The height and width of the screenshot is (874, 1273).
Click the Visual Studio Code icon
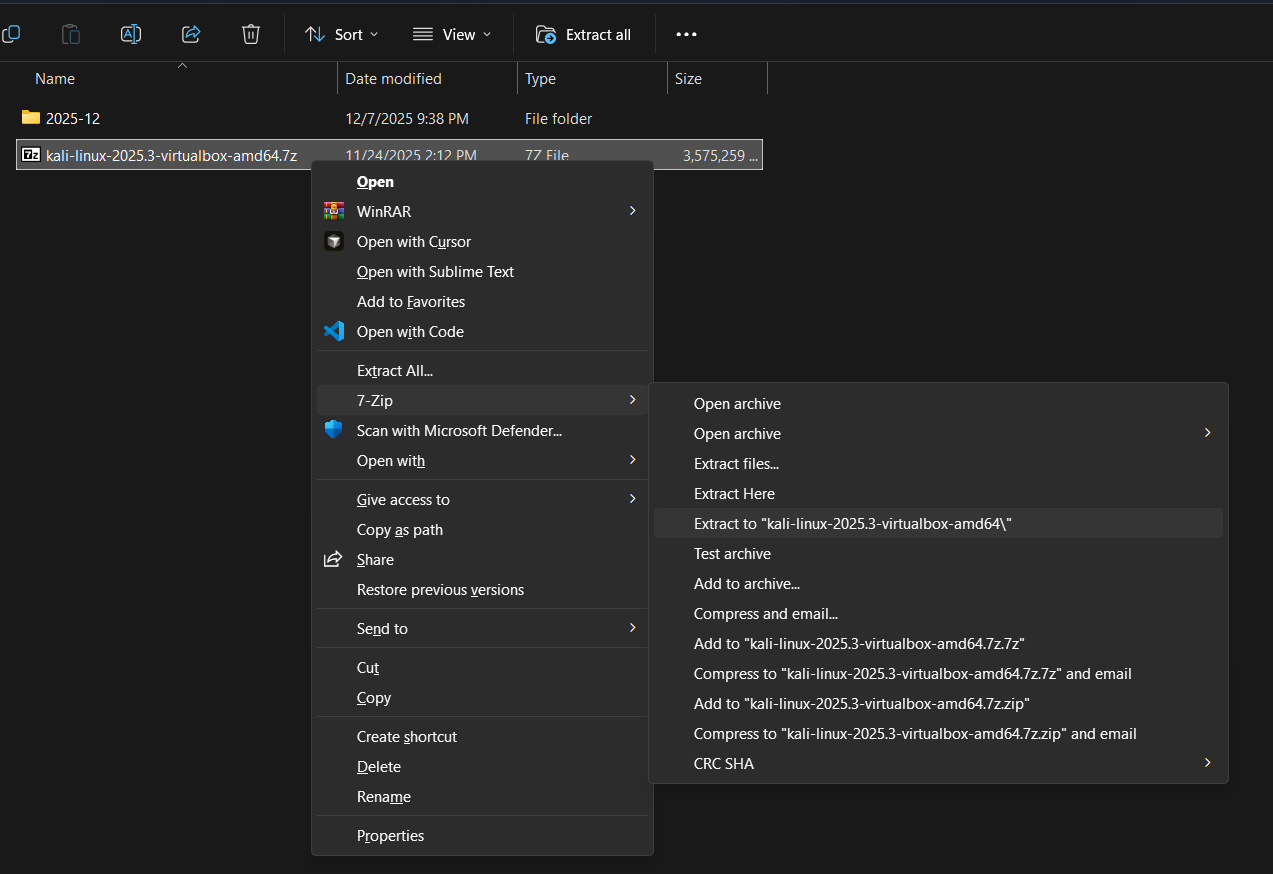pyautogui.click(x=334, y=331)
